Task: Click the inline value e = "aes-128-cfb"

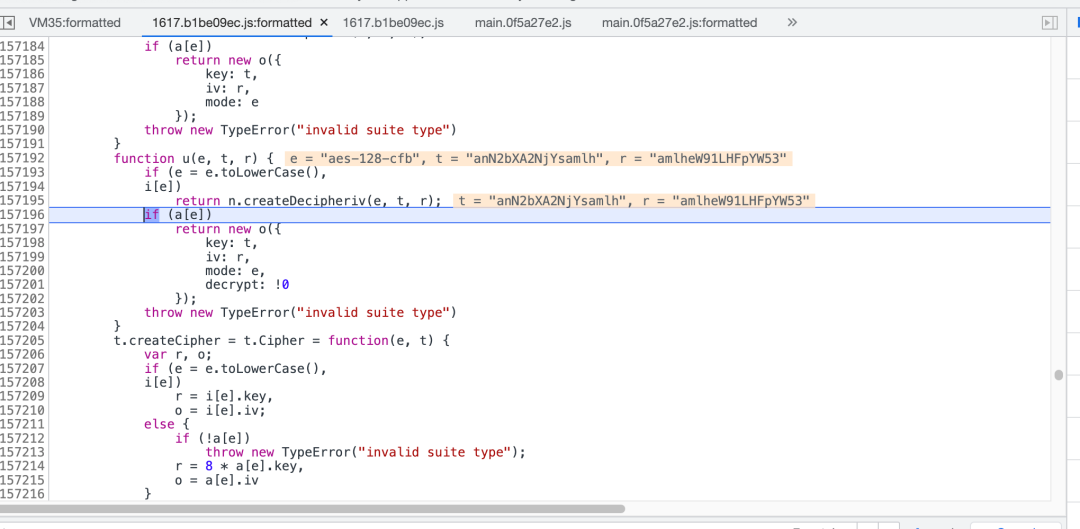Action: (x=355, y=158)
